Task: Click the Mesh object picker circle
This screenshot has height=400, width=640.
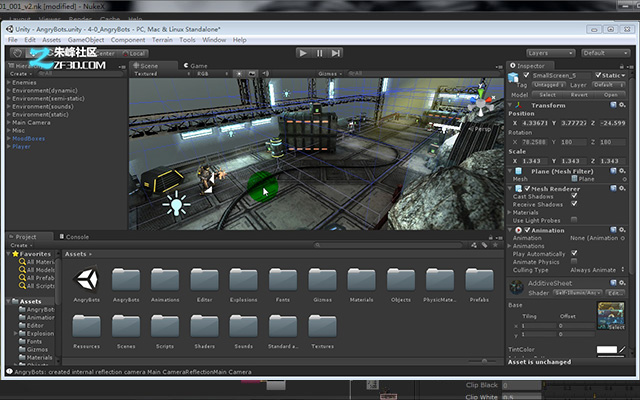Action: click(624, 179)
